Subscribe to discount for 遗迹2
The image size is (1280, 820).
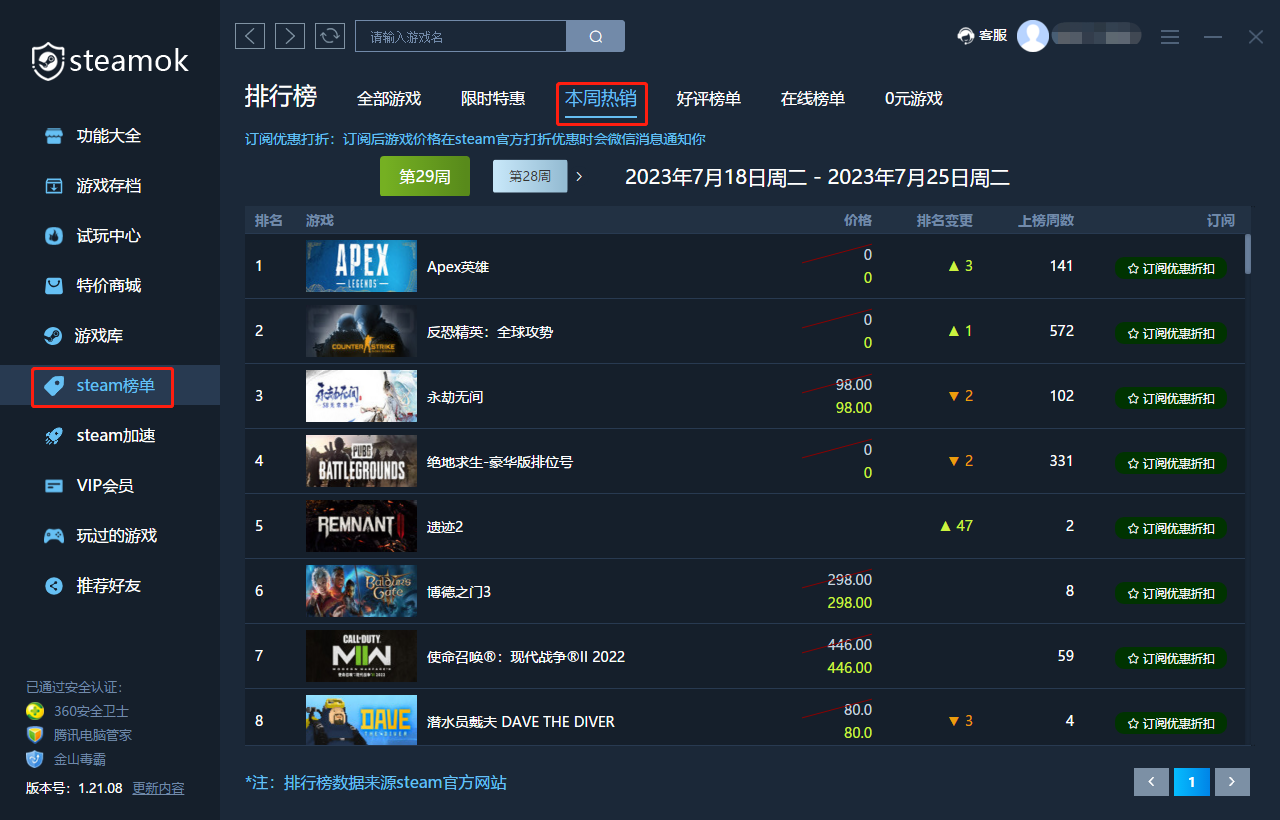click(x=1171, y=528)
